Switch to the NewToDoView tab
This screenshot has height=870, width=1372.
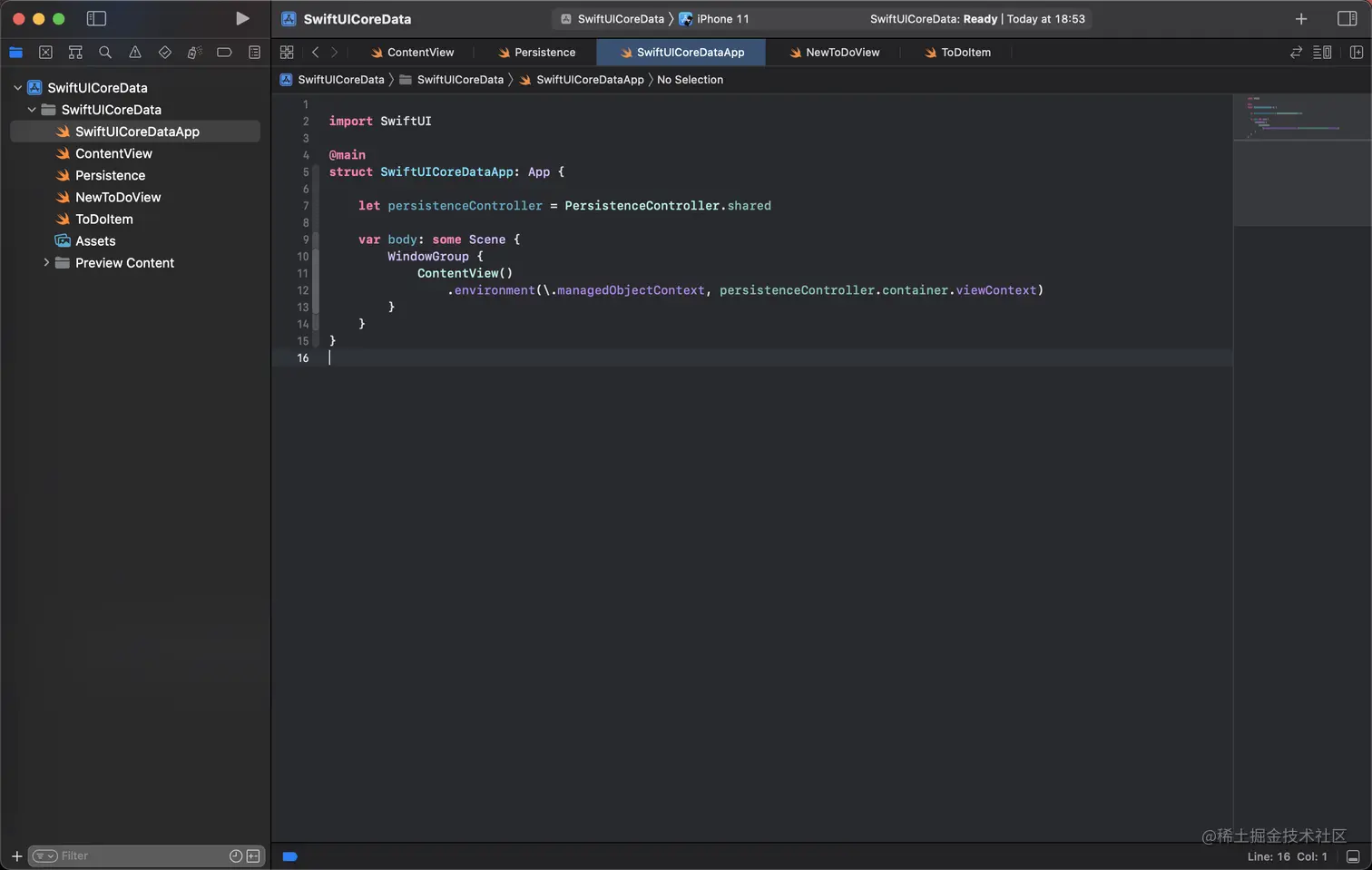tap(842, 53)
